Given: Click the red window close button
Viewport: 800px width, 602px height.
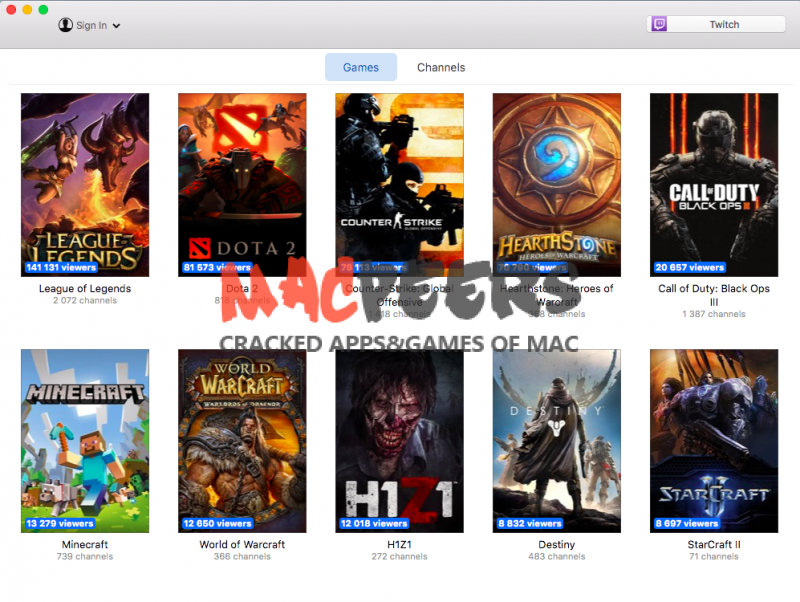Looking at the screenshot, I should pyautogui.click(x=11, y=9).
